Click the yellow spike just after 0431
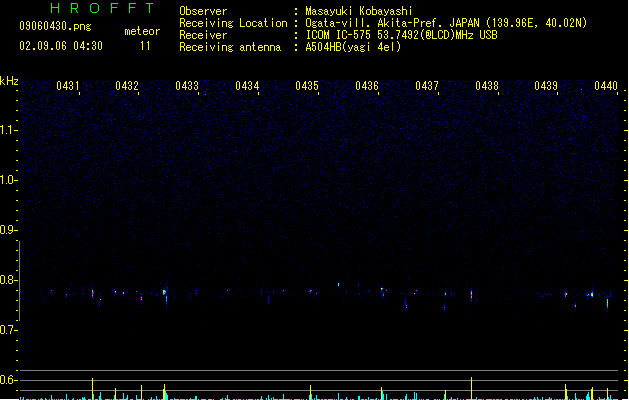 [x=93, y=388]
